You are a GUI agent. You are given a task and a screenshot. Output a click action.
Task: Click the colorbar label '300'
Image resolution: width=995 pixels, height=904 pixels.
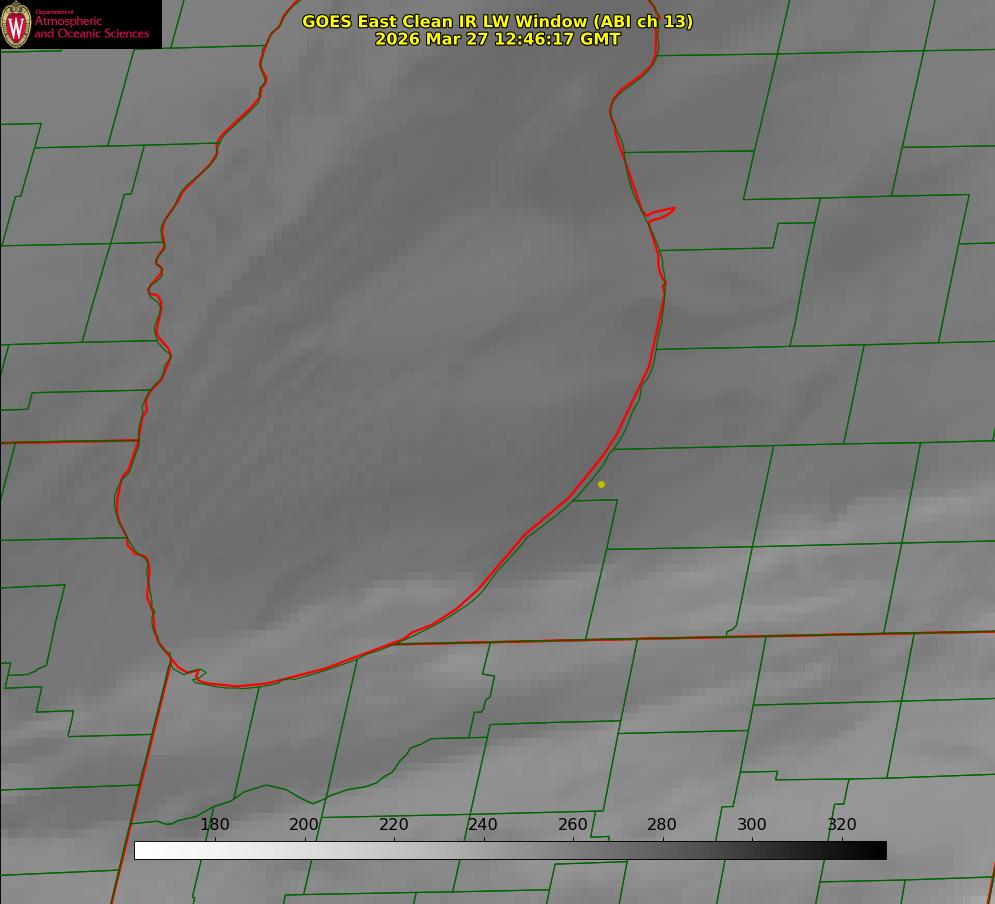click(x=752, y=824)
